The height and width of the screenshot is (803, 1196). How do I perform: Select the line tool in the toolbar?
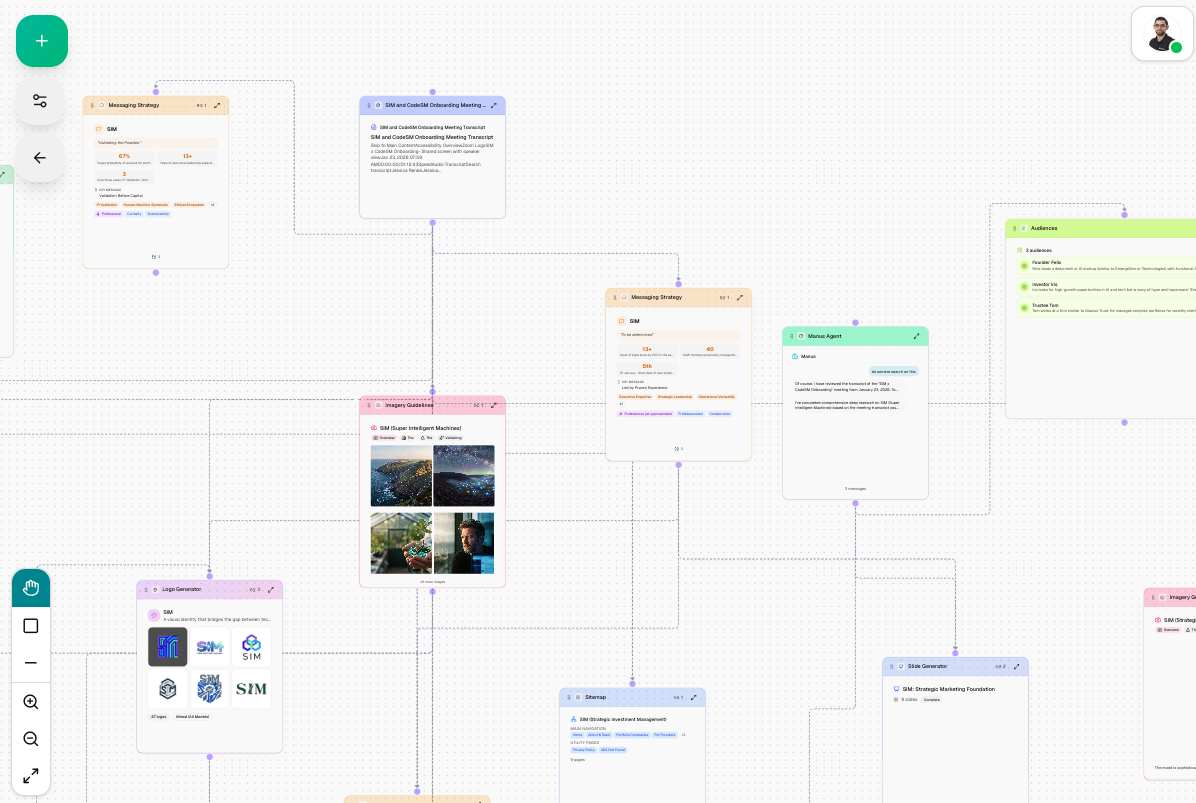[31, 663]
